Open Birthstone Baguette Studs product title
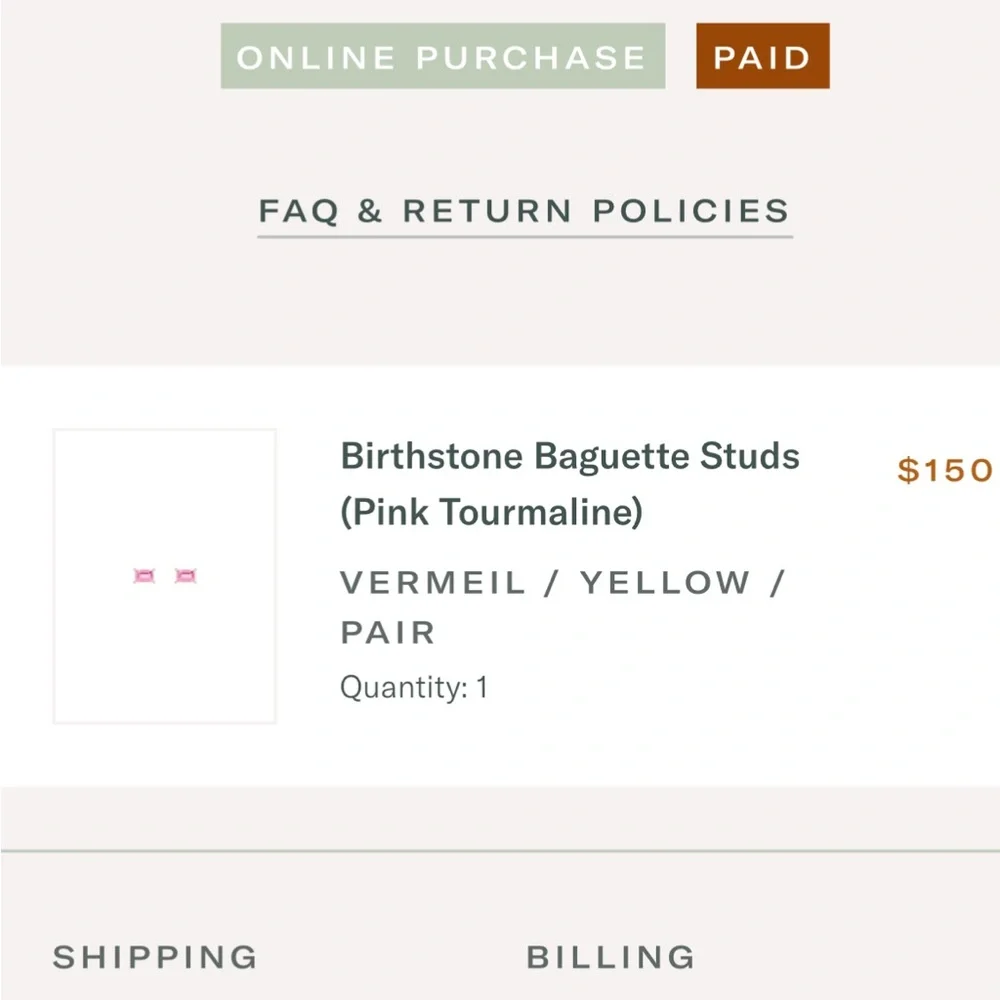The image size is (1000, 1000). pos(570,456)
